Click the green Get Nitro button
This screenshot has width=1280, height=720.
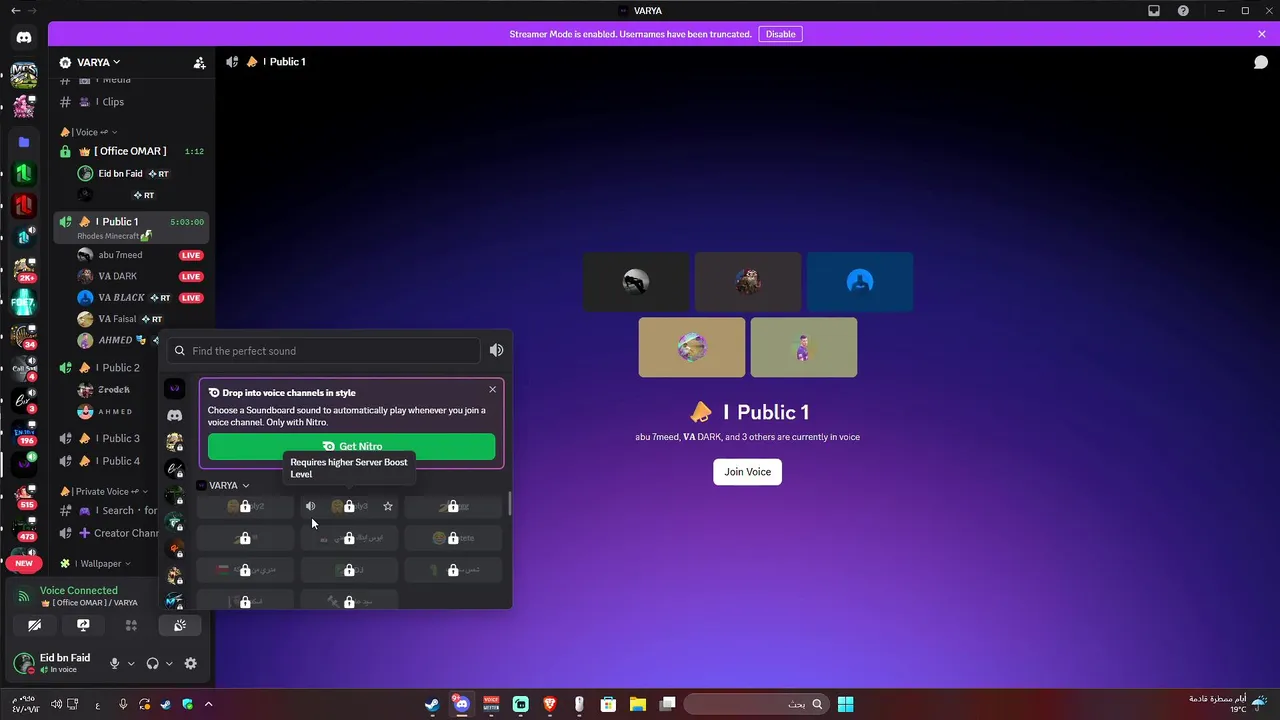pyautogui.click(x=351, y=446)
